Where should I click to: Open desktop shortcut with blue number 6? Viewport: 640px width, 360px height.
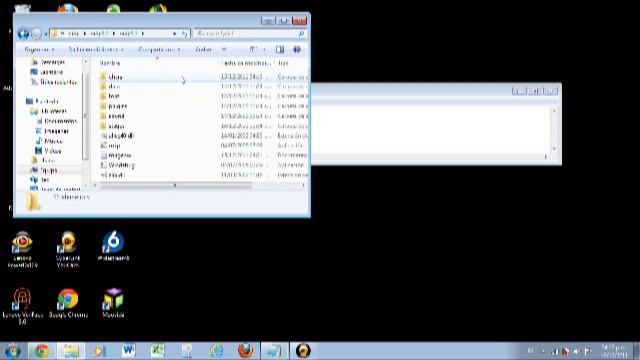click(x=113, y=246)
